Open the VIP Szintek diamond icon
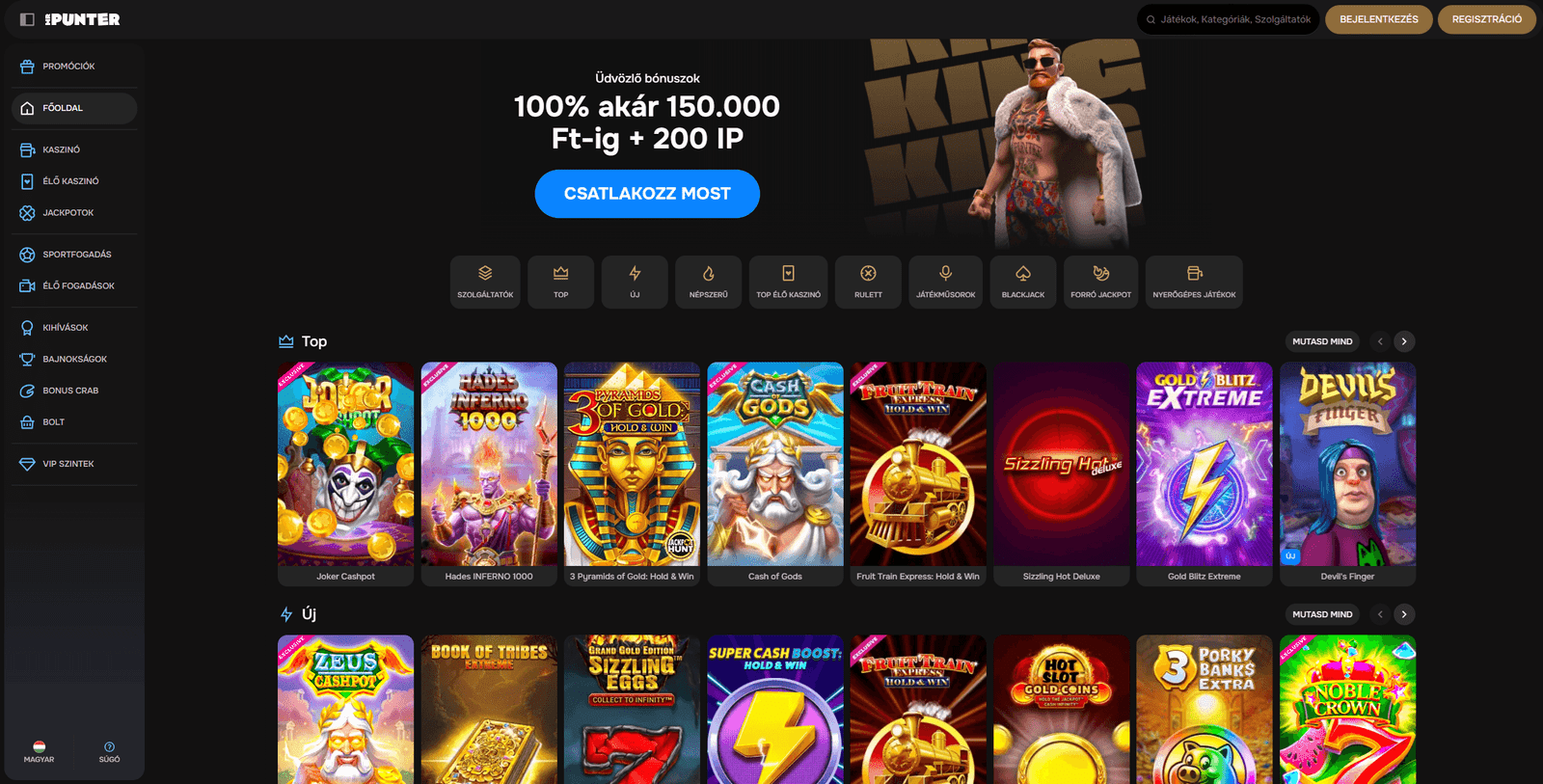Image resolution: width=1543 pixels, height=784 pixels. click(x=27, y=464)
